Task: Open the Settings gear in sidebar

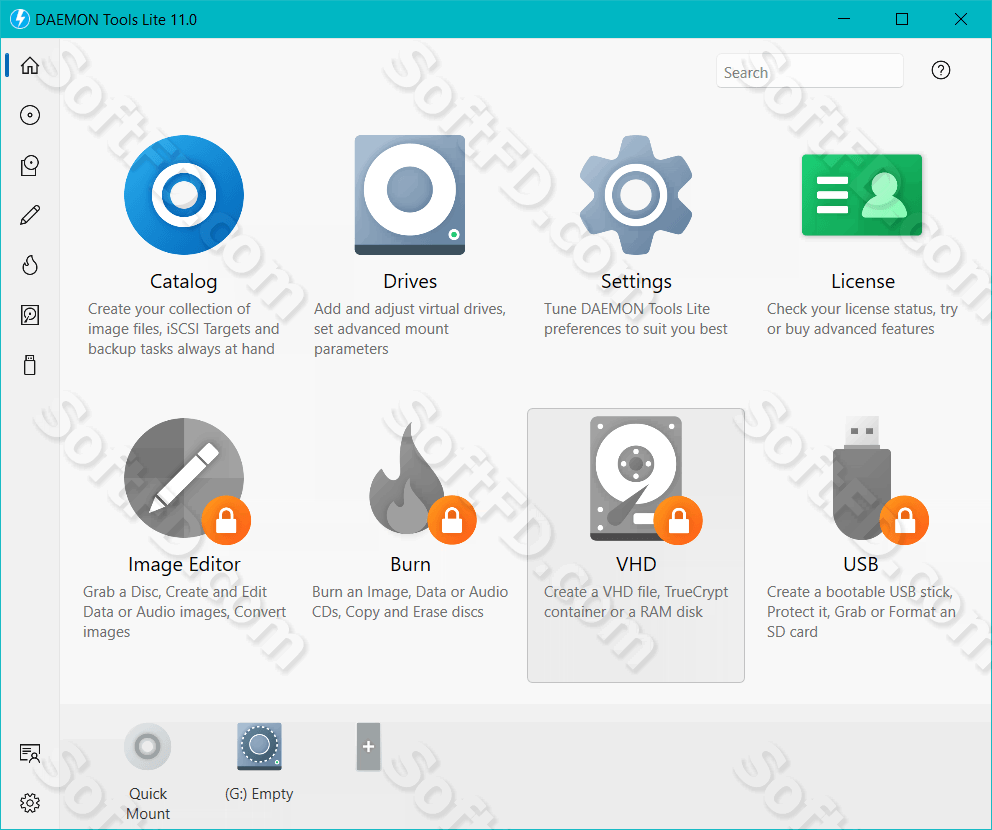Action: (x=30, y=803)
